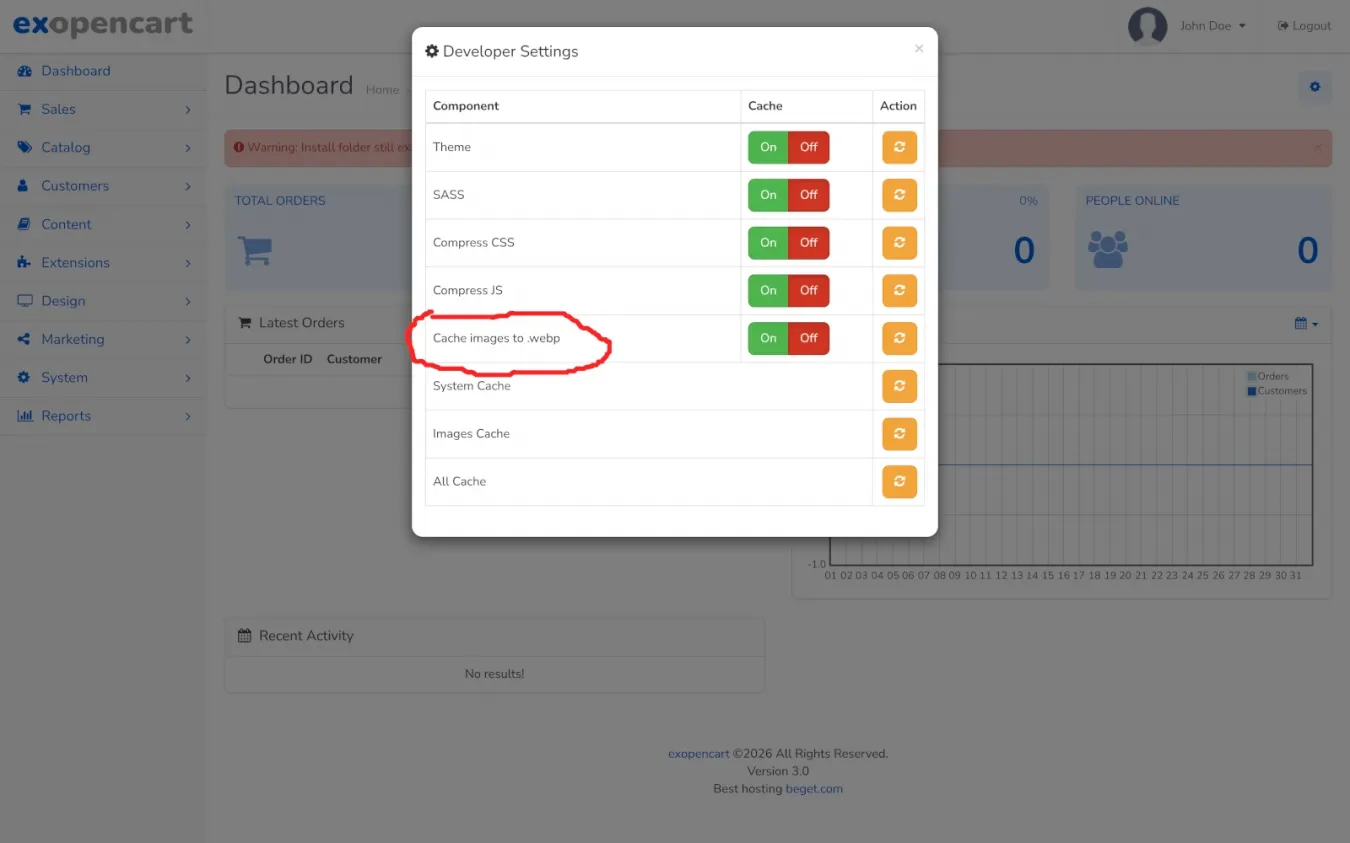Open the John Doe user dropdown
Viewport: 1350px width, 843px height.
coord(1212,26)
